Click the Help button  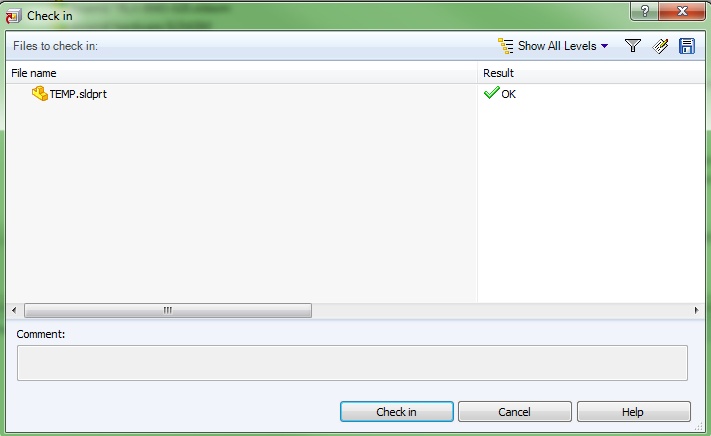(x=633, y=412)
